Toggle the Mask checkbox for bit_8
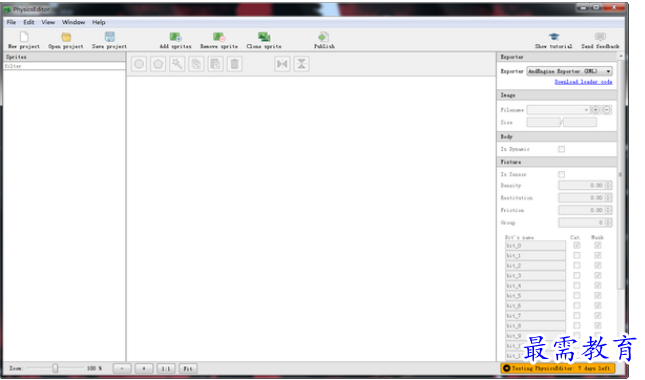 [598, 326]
